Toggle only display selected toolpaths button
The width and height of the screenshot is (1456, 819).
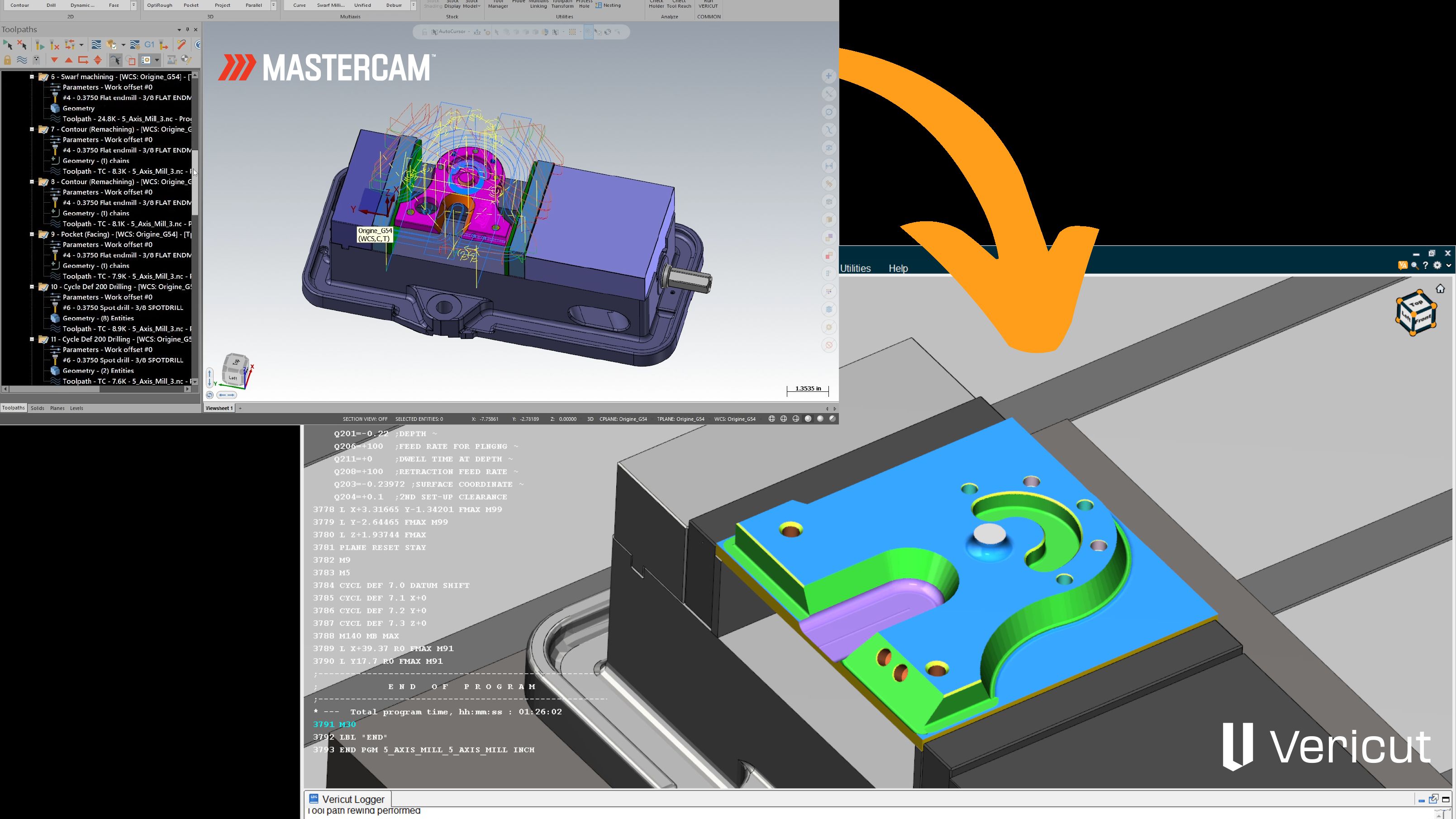pyautogui.click(x=115, y=60)
